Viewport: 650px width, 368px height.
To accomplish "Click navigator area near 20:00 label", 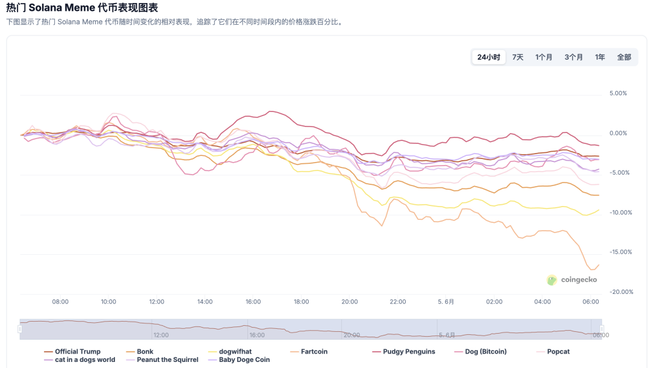I will coord(352,335).
